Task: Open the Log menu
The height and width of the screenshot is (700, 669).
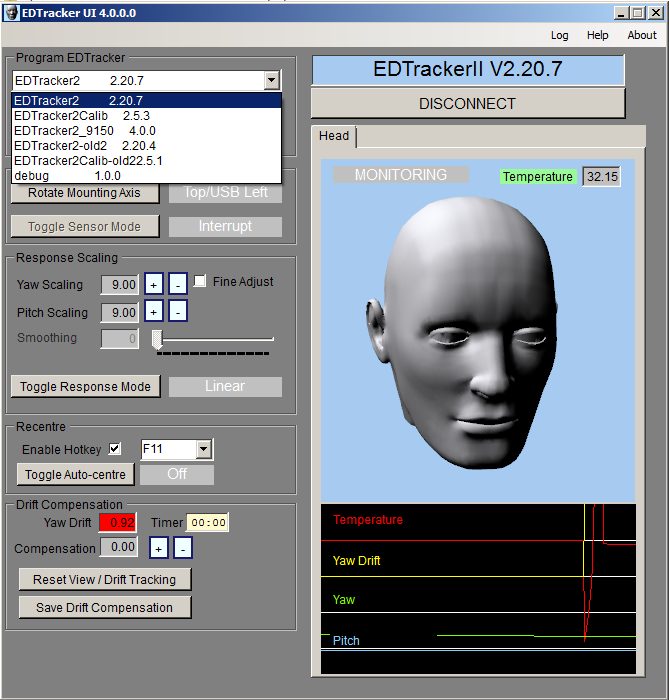Action: click(559, 35)
